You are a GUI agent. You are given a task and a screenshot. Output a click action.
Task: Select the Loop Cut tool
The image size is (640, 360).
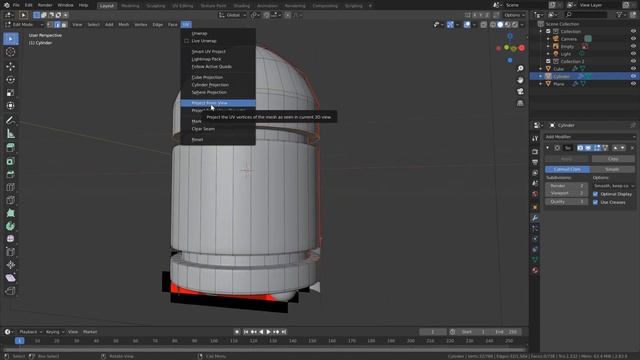11,187
